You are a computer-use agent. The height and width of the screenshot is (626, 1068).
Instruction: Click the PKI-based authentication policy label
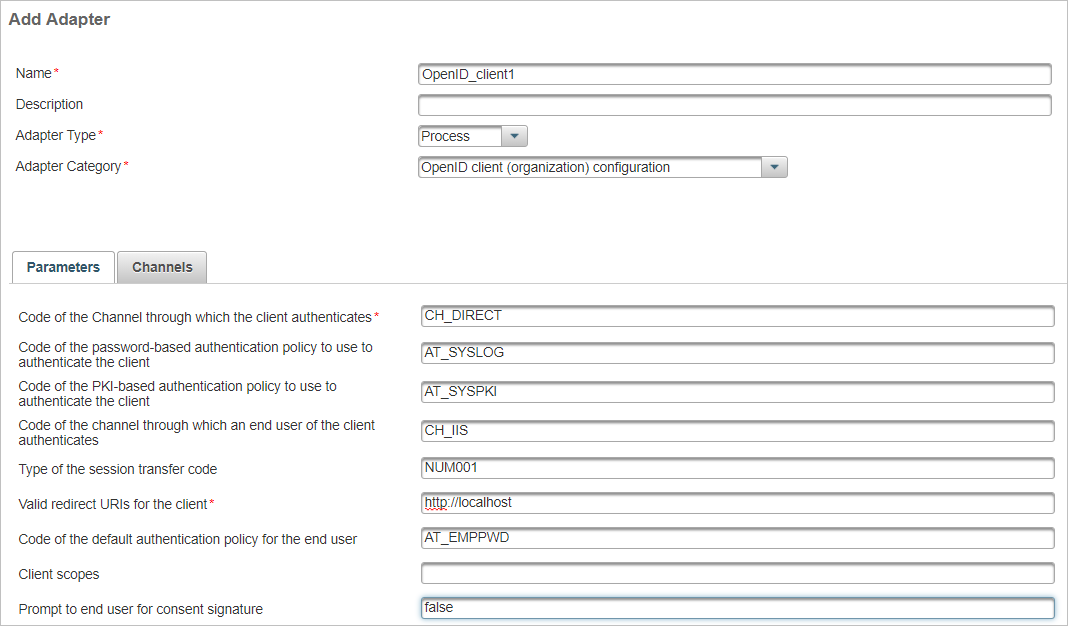tap(178, 394)
